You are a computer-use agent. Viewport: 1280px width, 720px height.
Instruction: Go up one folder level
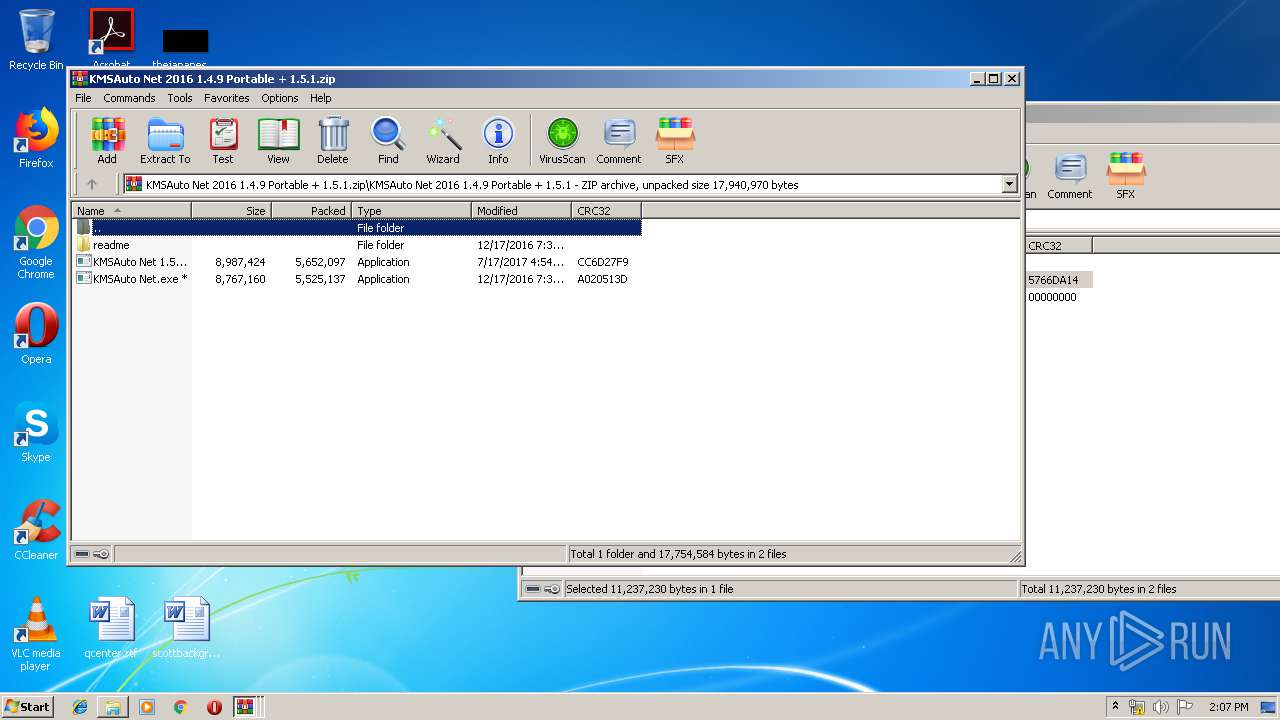click(92, 184)
